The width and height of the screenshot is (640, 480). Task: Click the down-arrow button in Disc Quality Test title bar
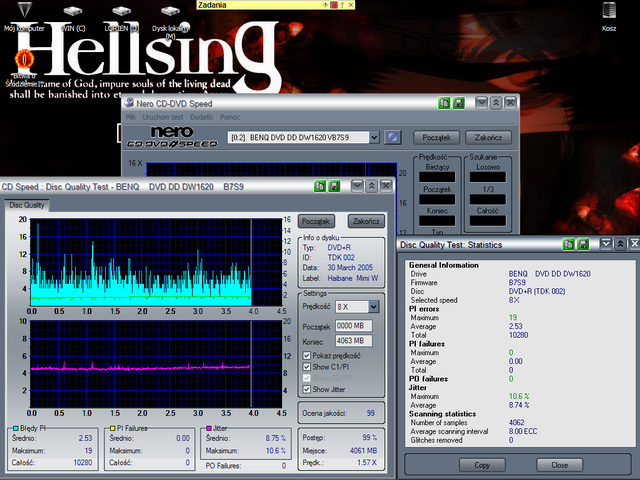coord(357,187)
